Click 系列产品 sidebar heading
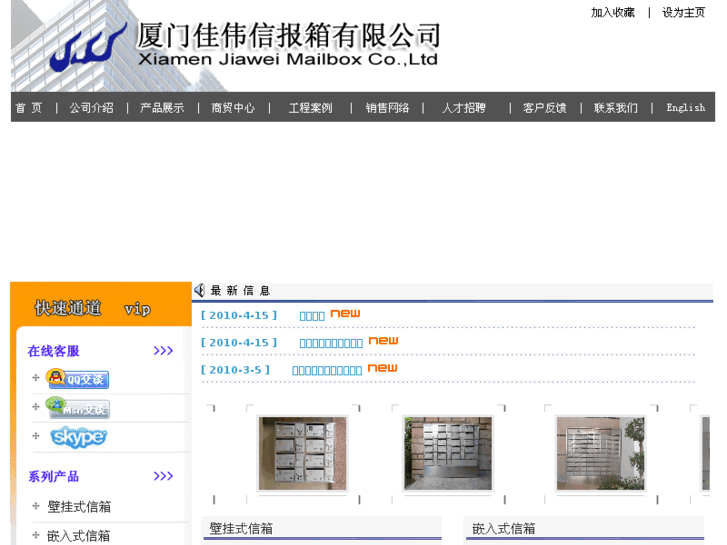Viewport: 727px width, 545px height. (53, 476)
